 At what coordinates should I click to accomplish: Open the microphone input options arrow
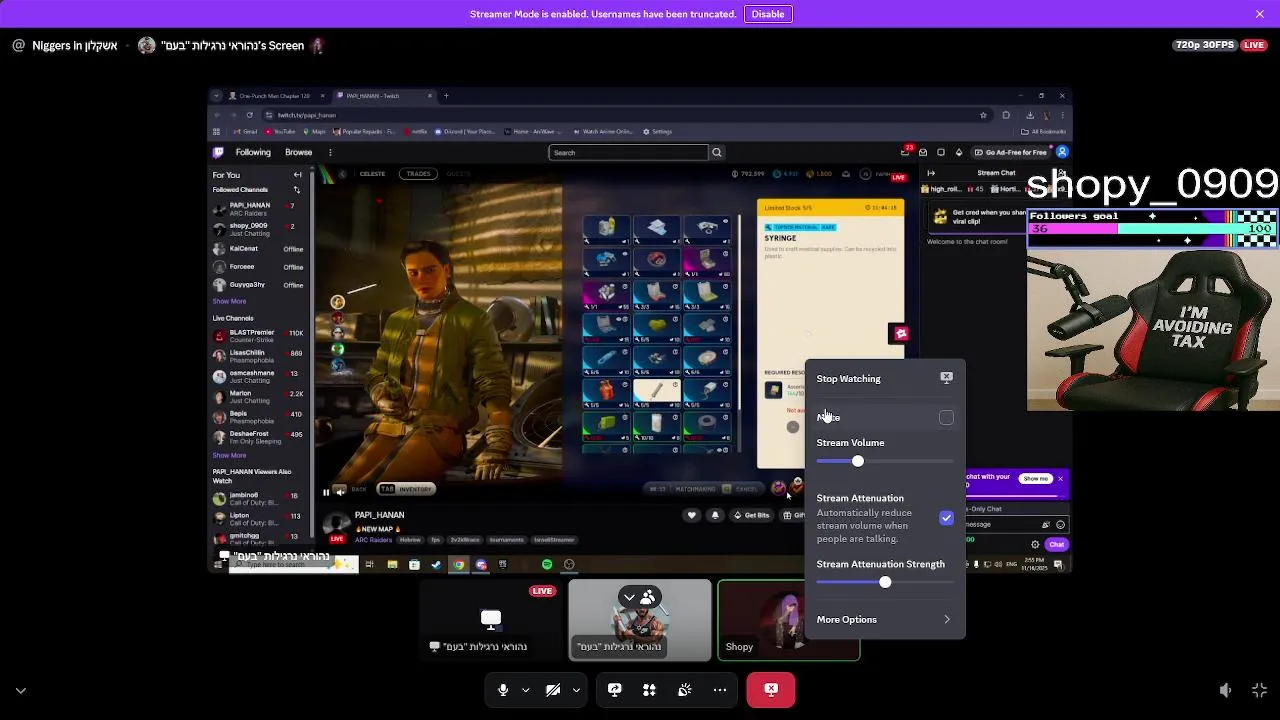click(525, 690)
